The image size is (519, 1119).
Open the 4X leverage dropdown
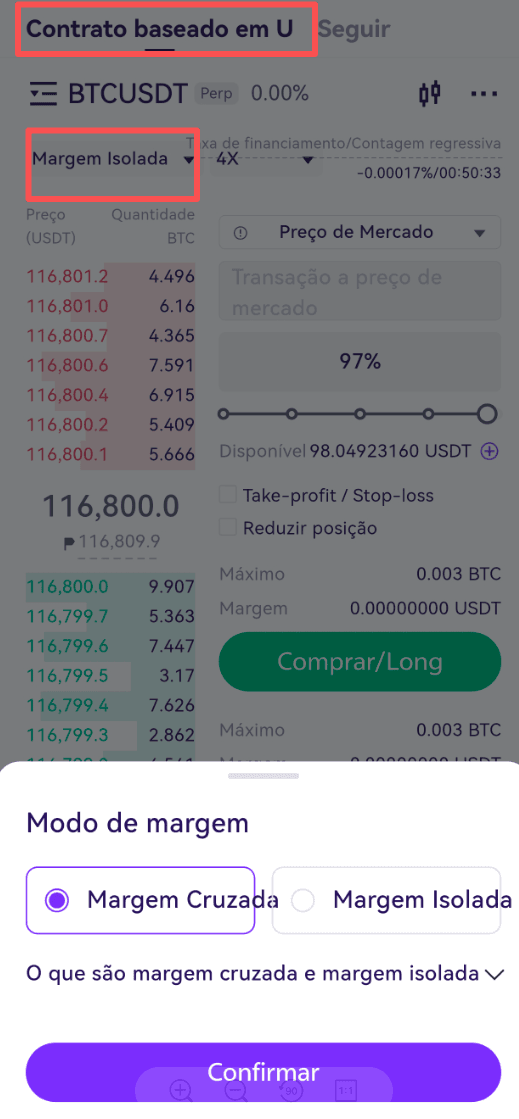click(x=265, y=160)
